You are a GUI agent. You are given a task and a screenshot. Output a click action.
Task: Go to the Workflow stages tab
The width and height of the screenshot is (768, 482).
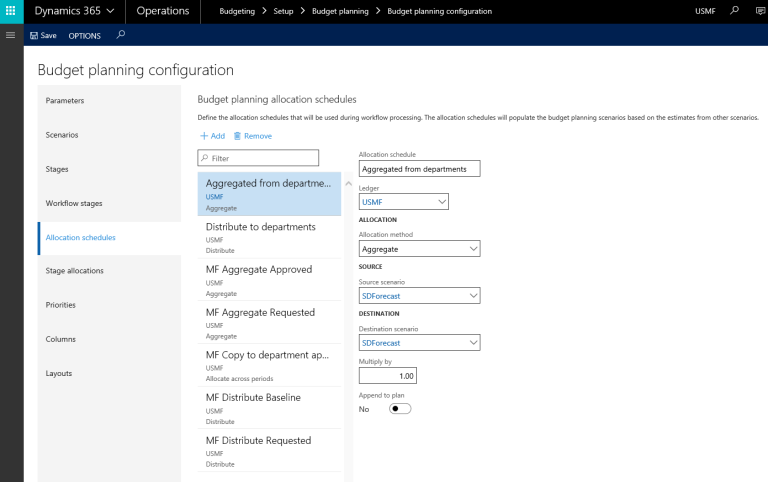(x=74, y=203)
